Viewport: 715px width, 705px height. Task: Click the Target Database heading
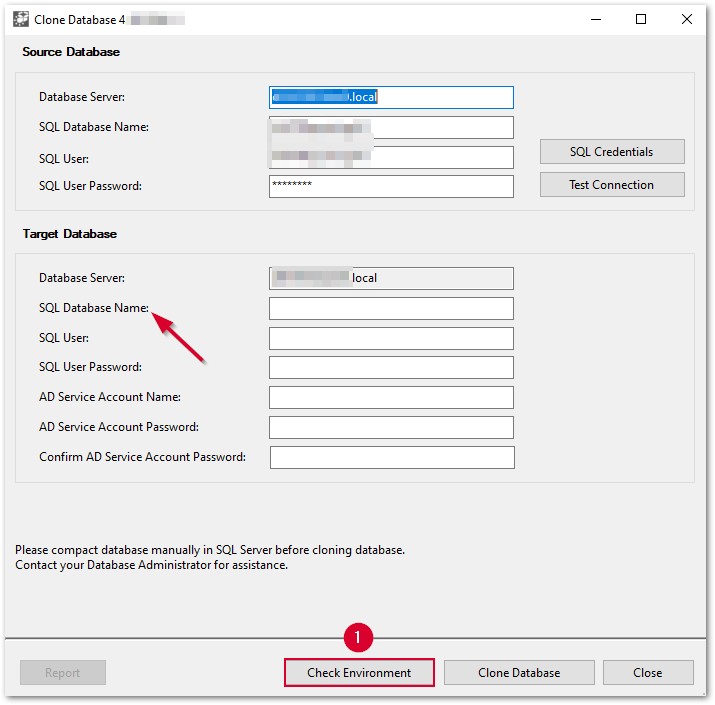point(70,234)
